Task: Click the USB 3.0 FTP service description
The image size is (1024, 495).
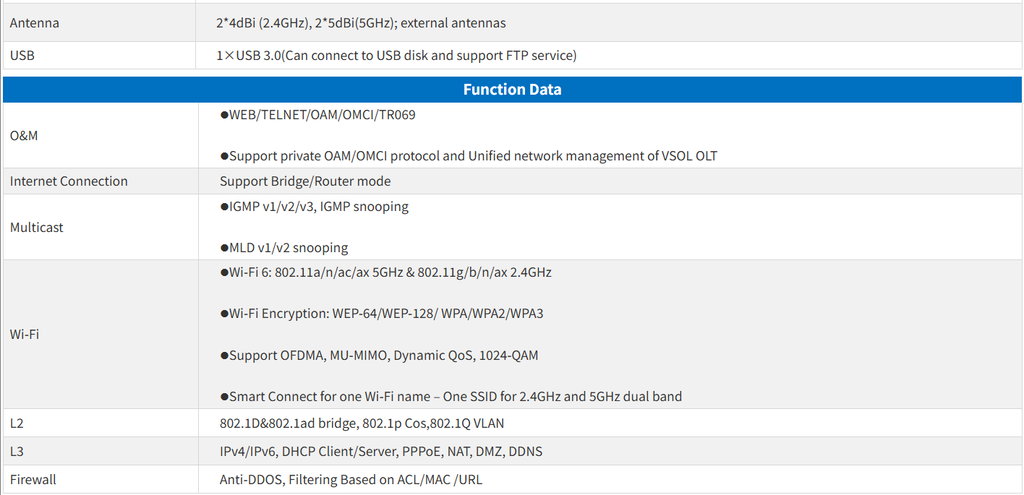Action: click(x=398, y=56)
